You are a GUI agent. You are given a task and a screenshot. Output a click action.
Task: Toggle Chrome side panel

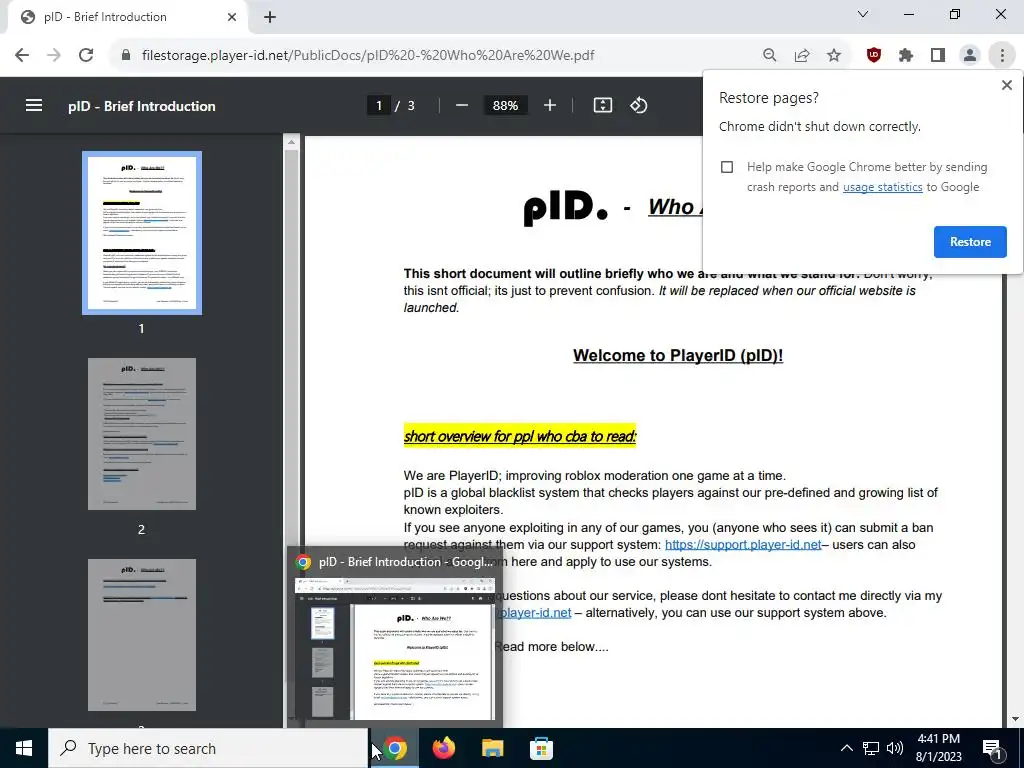tap(938, 56)
